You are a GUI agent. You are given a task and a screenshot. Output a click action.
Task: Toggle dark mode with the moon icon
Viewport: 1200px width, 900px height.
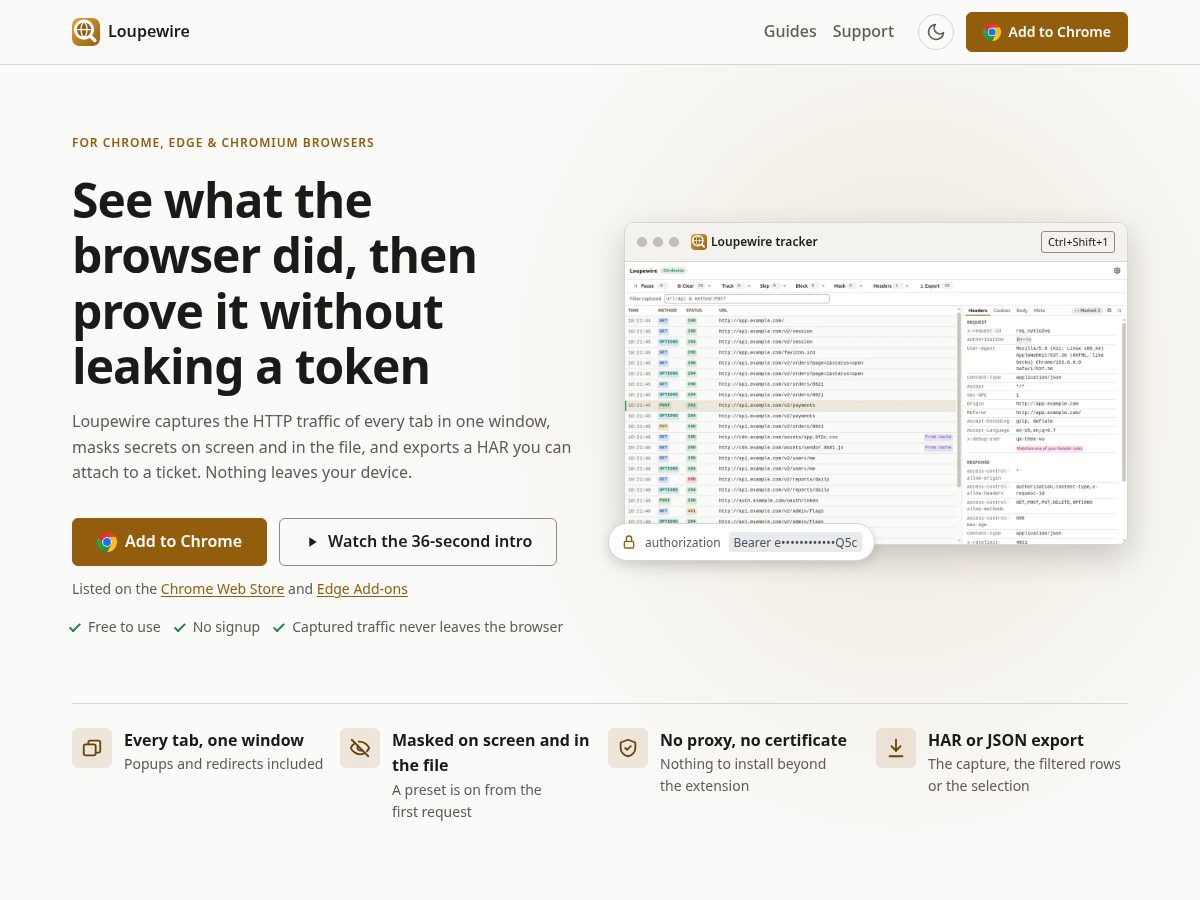(936, 32)
